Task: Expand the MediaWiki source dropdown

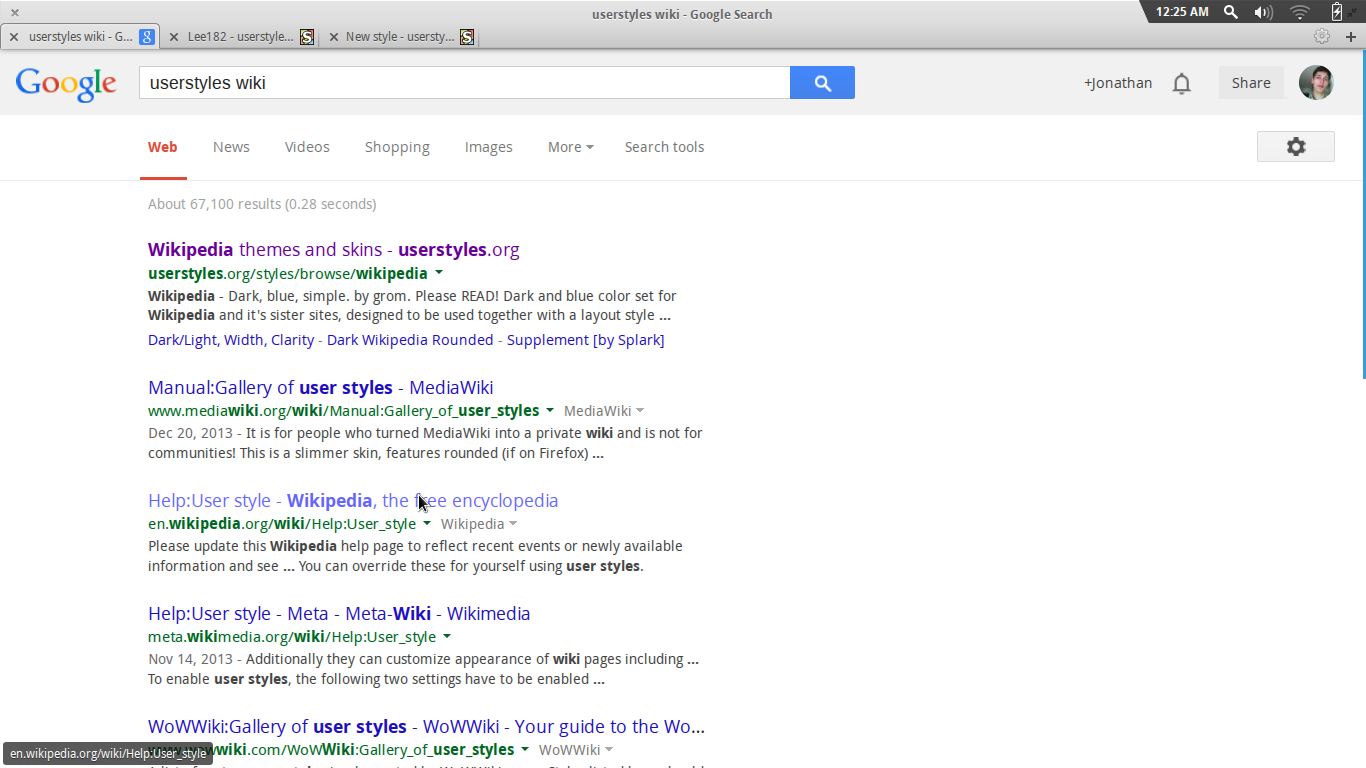Action: tap(604, 411)
